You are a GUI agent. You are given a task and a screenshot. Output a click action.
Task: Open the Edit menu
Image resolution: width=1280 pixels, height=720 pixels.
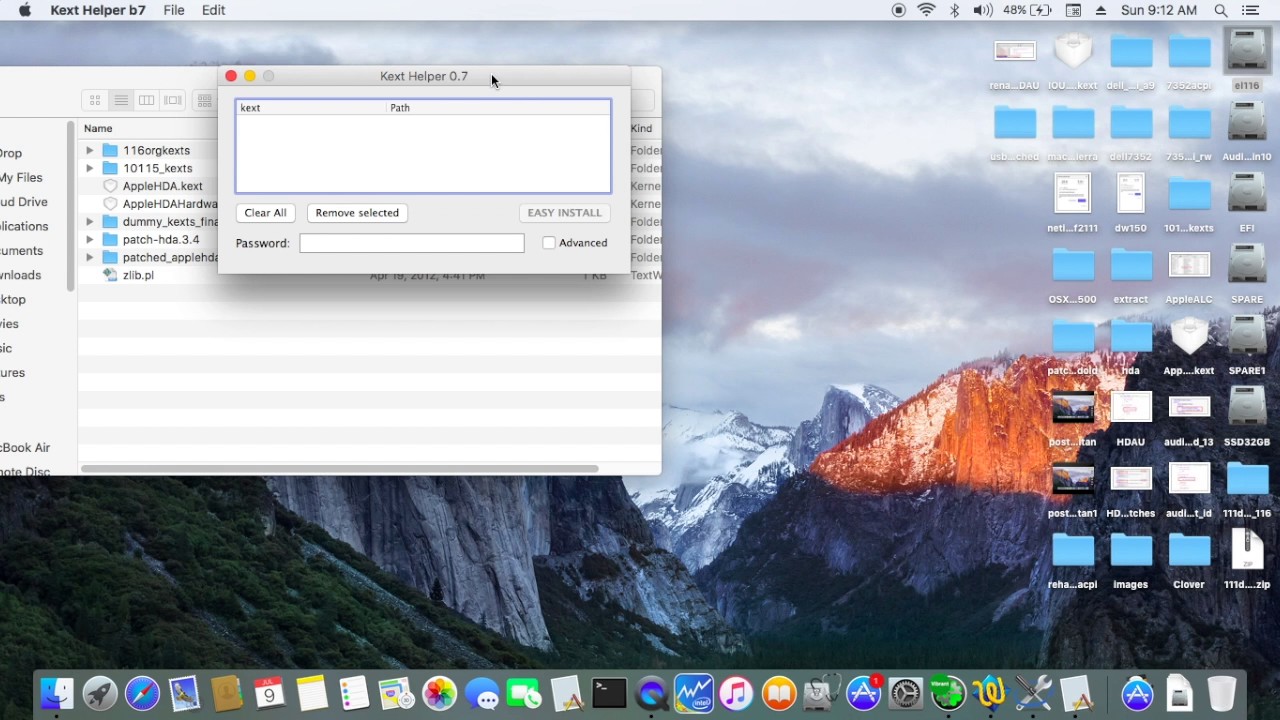[x=213, y=10]
